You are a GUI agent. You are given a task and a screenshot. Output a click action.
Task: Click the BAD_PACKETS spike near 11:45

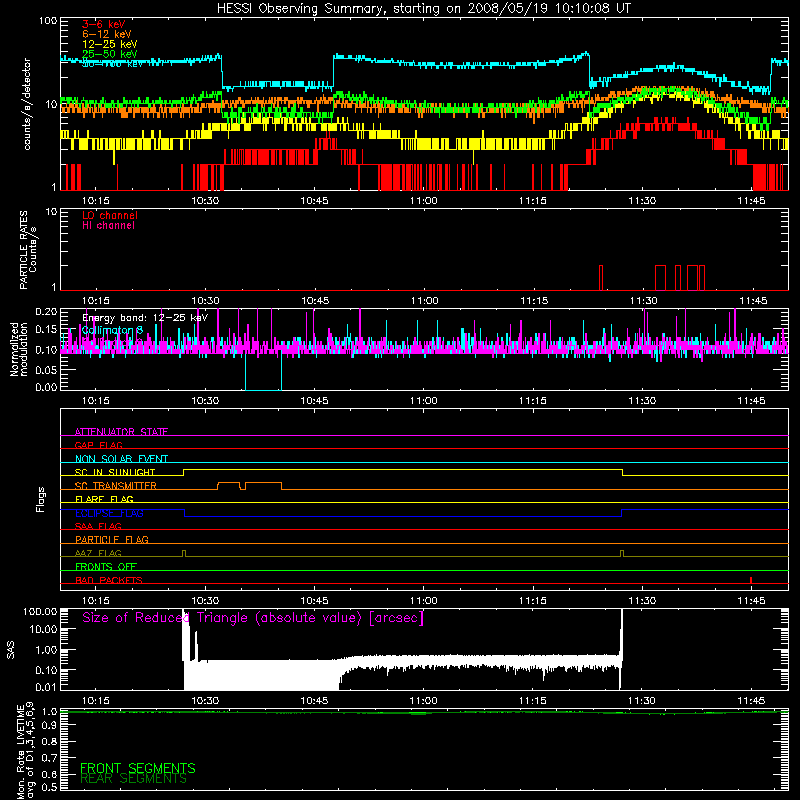(751, 580)
